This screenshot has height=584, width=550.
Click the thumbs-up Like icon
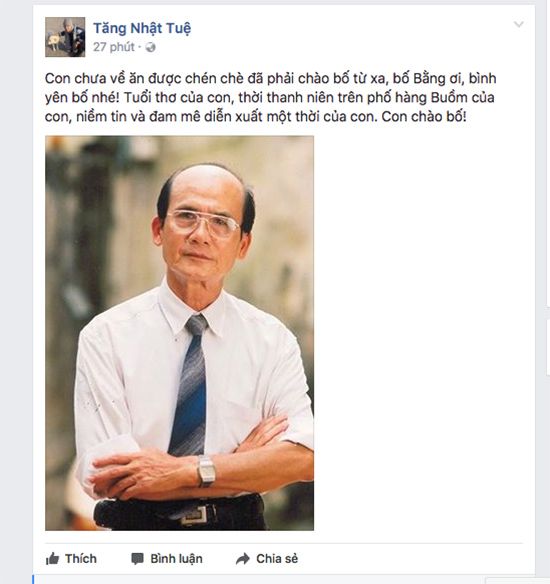[52, 559]
